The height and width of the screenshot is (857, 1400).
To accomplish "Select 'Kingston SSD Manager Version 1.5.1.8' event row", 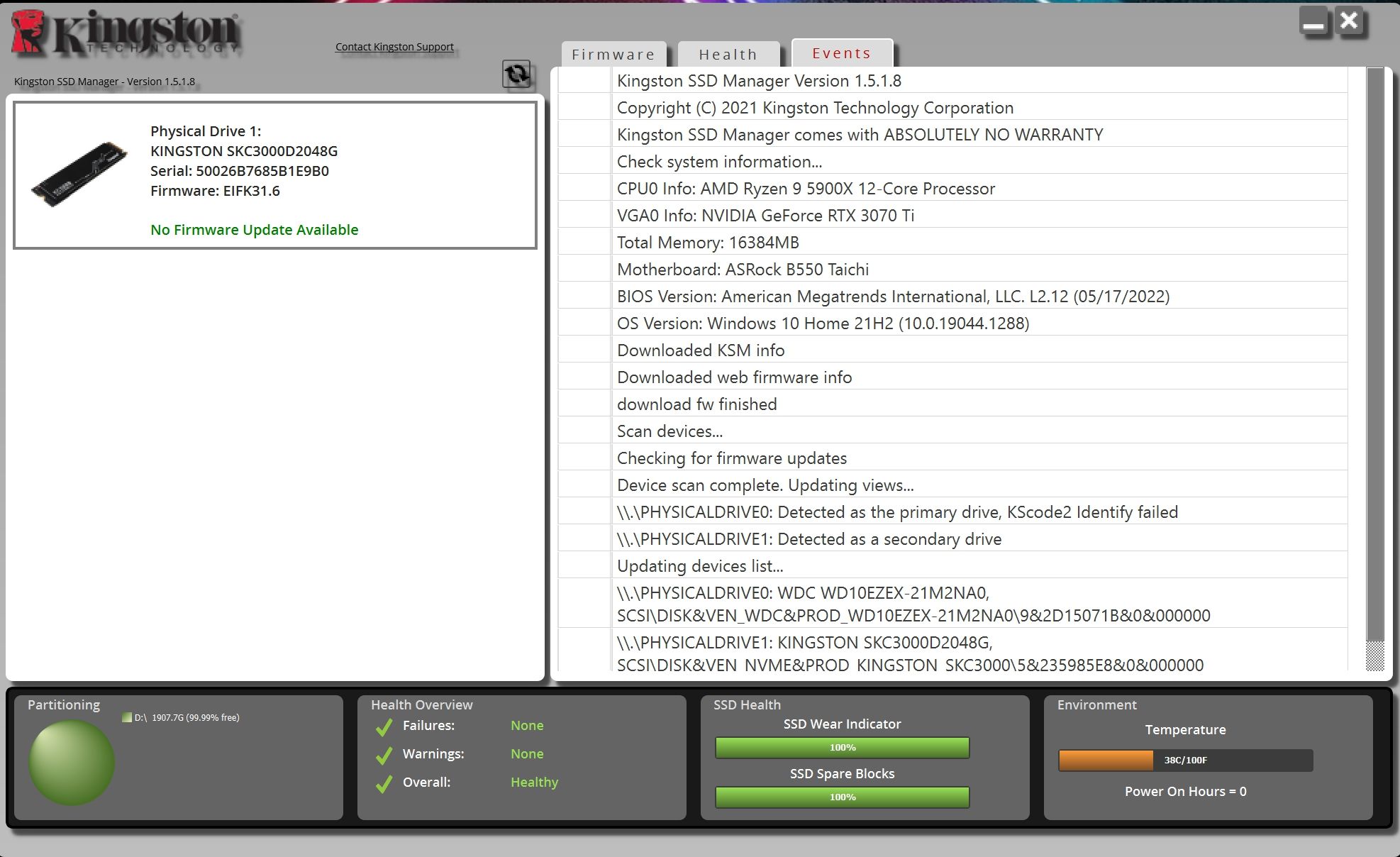I will (x=952, y=81).
